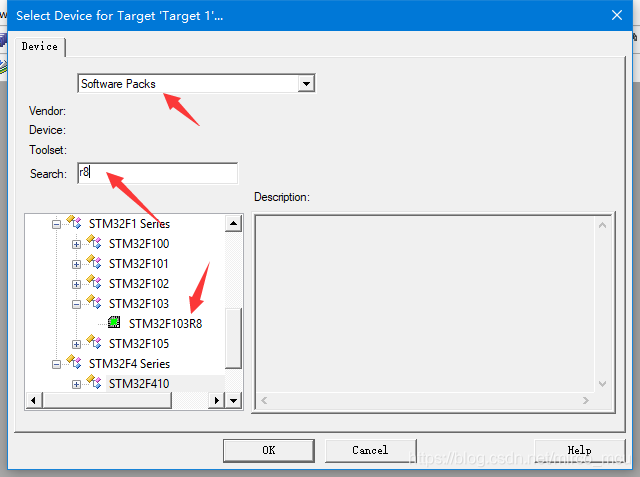Click device tree scroll up arrow
The image size is (640, 477).
233,223
